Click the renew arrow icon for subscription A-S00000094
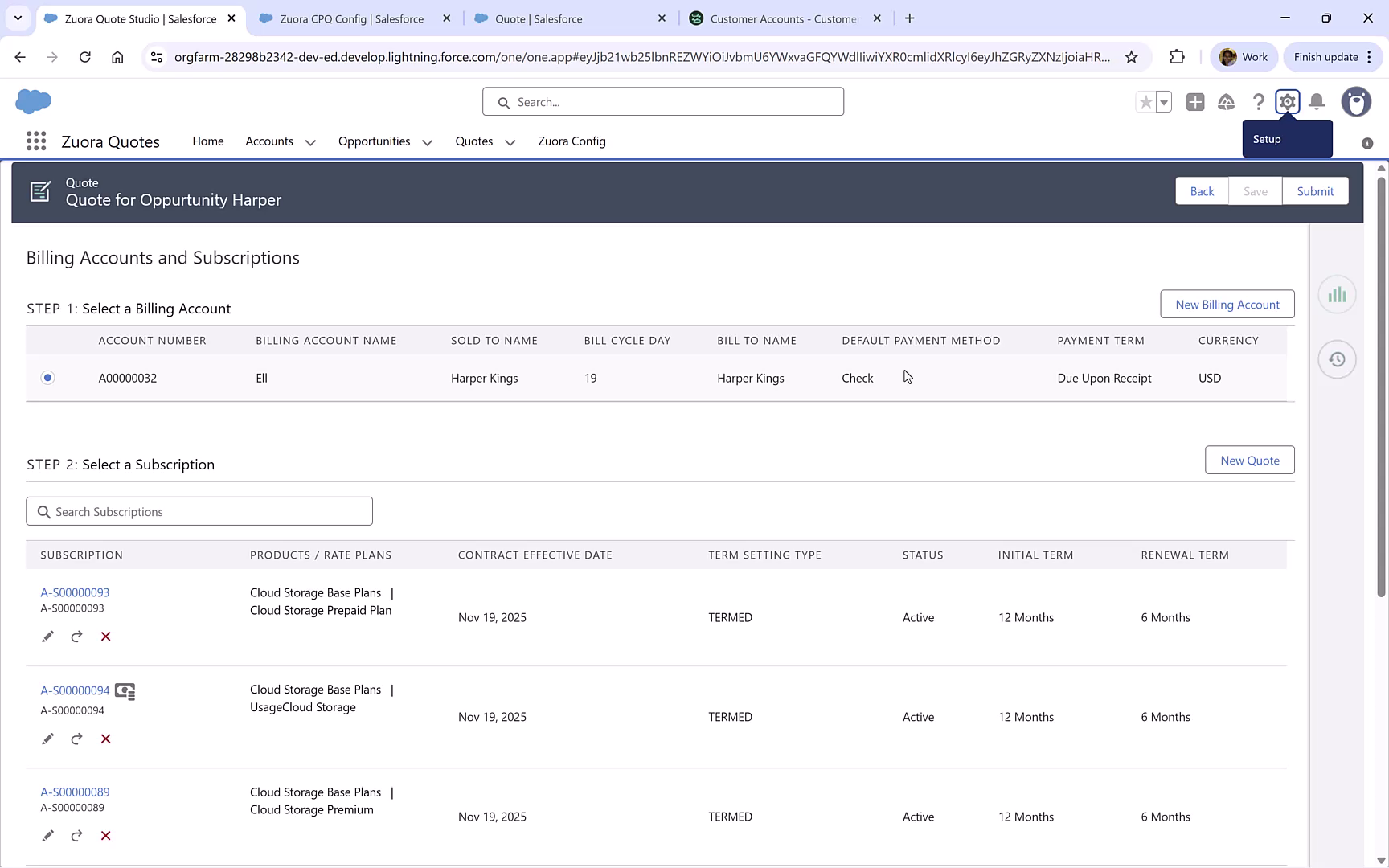Image resolution: width=1389 pixels, height=868 pixels. click(x=76, y=739)
